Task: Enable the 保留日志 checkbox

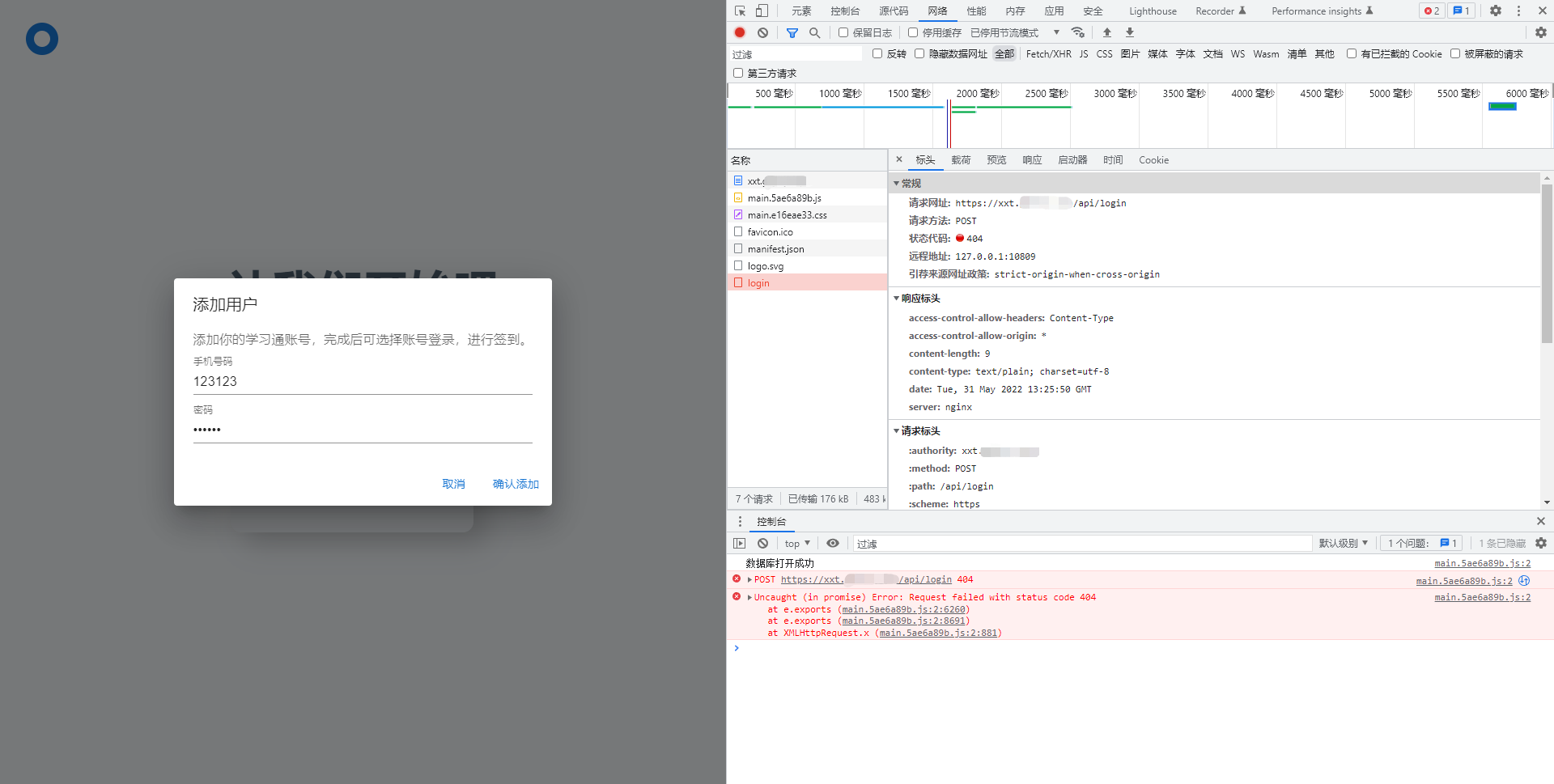Action: click(843, 32)
